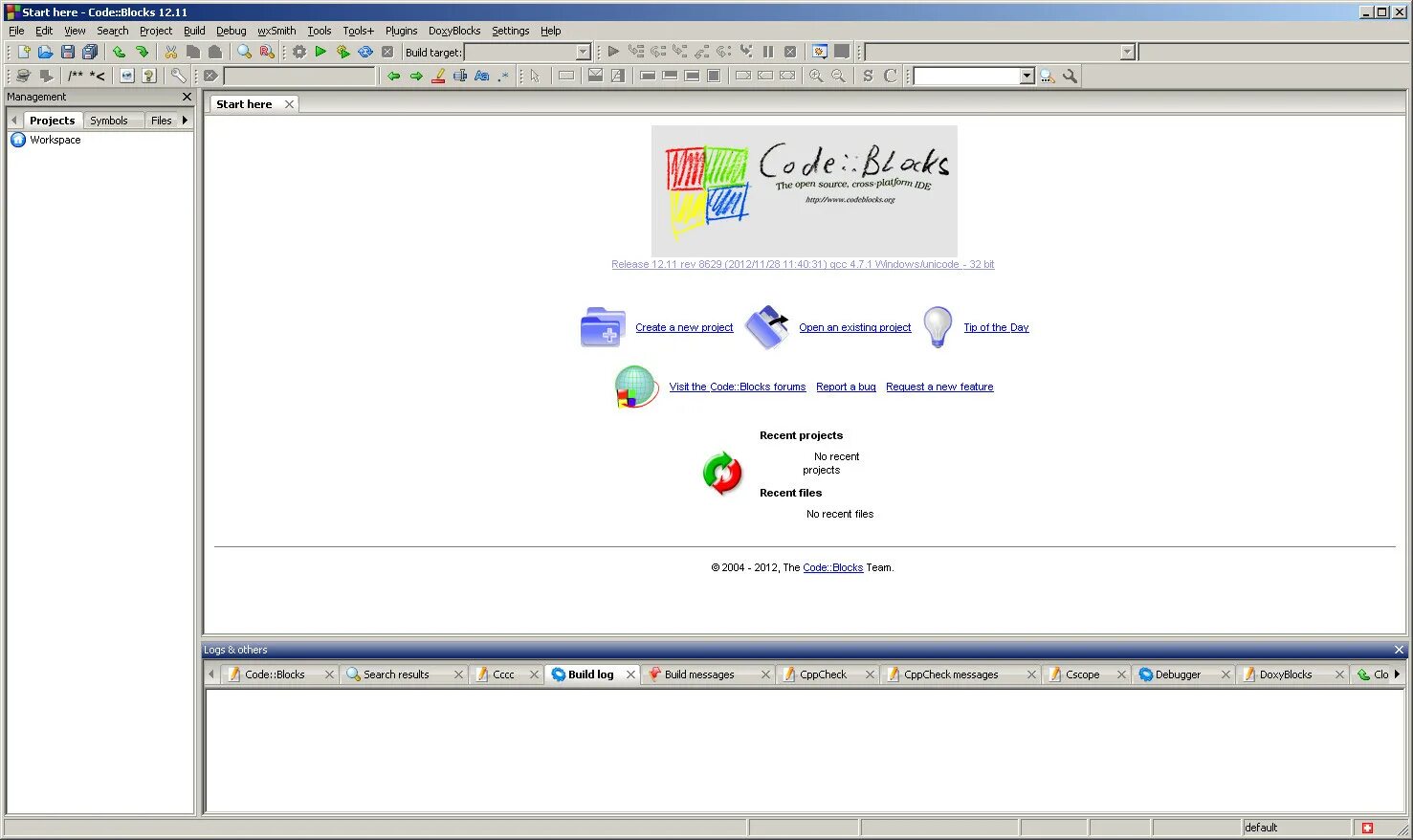The width and height of the screenshot is (1413, 840).
Task: Click the Build gear icon
Action: click(299, 52)
